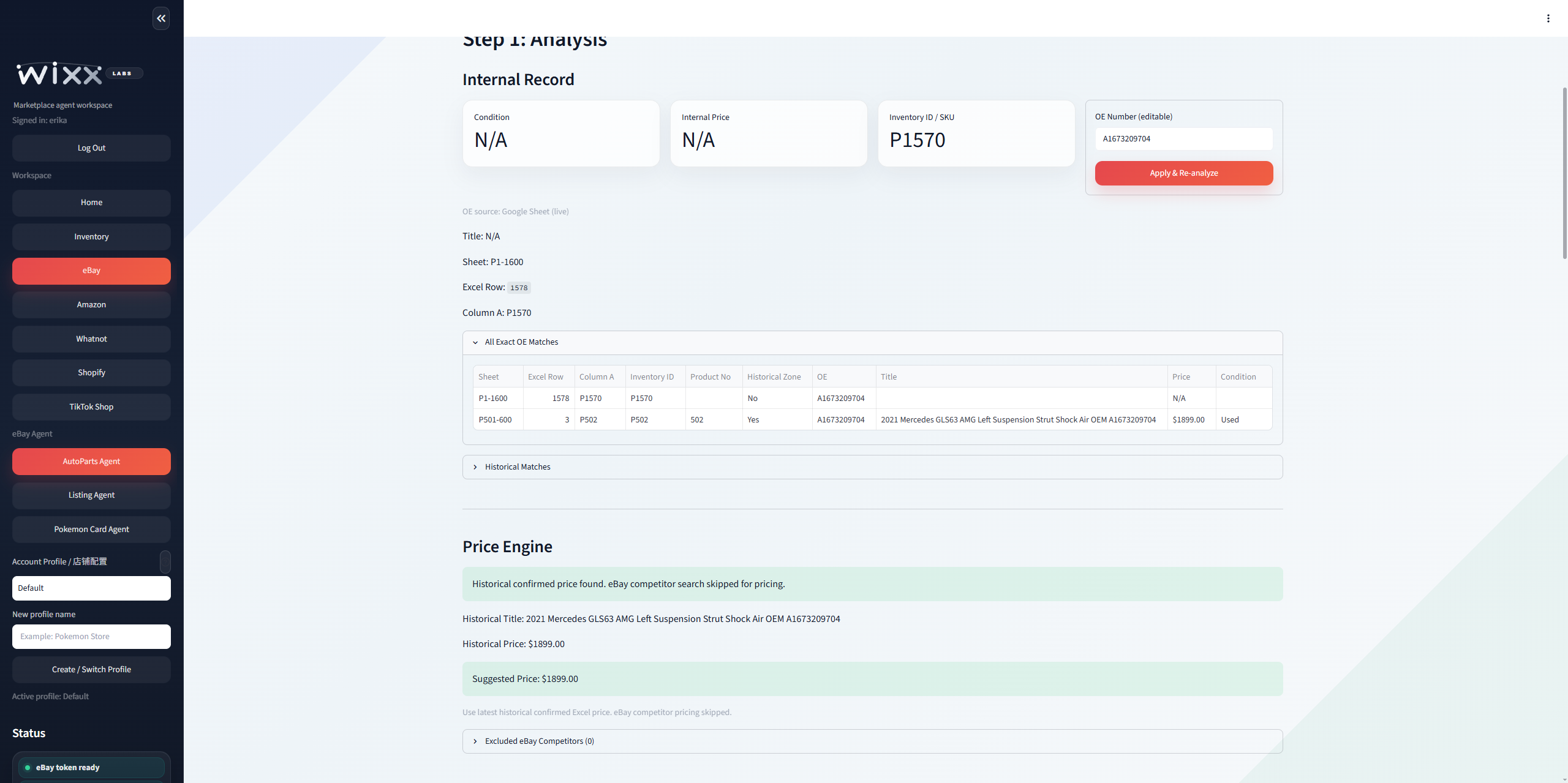Focus the New profile name field

(91, 637)
